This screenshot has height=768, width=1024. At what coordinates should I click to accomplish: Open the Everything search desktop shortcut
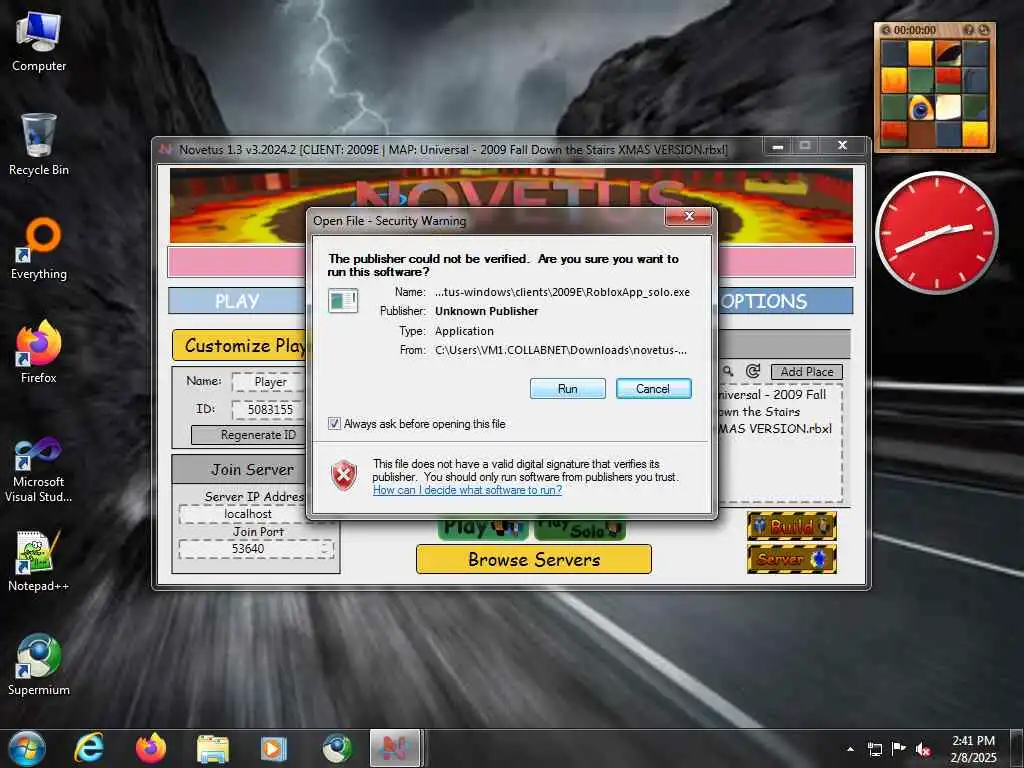[39, 249]
